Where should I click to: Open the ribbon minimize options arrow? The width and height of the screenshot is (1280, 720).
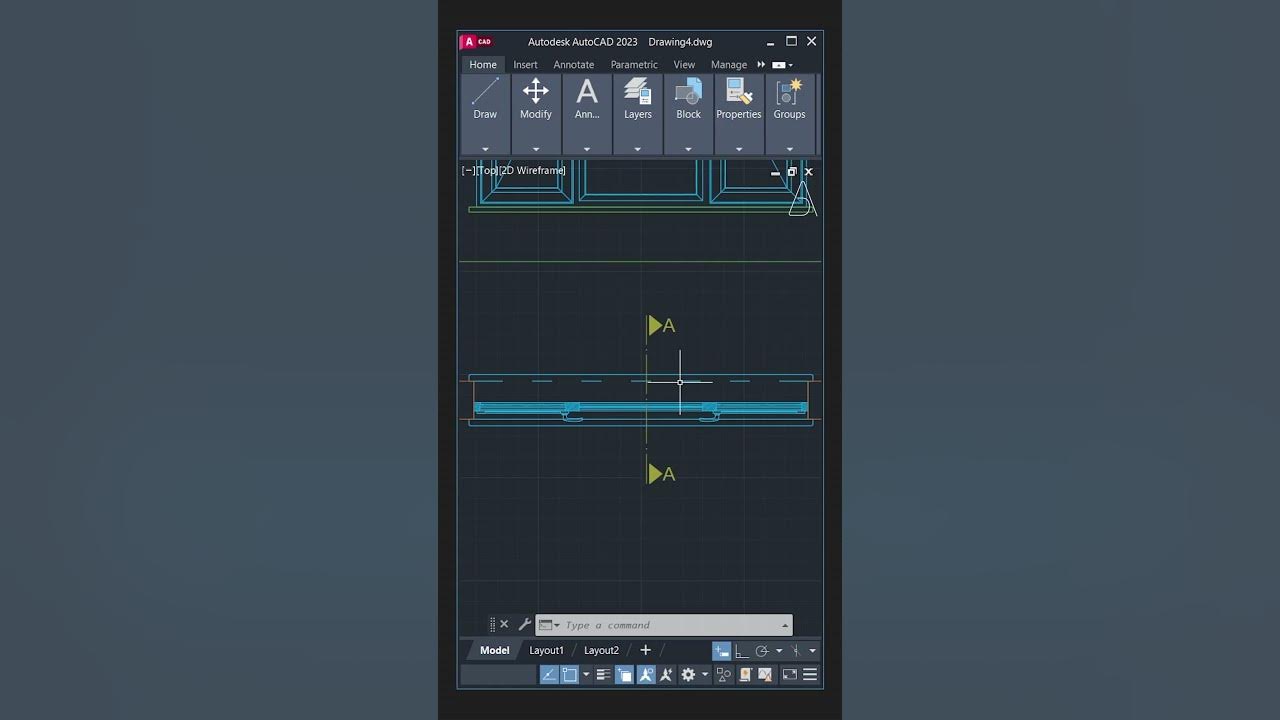point(791,65)
